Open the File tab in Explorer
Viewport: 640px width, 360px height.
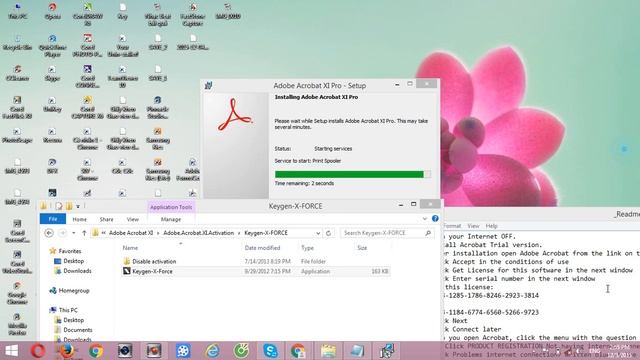click(x=53, y=219)
